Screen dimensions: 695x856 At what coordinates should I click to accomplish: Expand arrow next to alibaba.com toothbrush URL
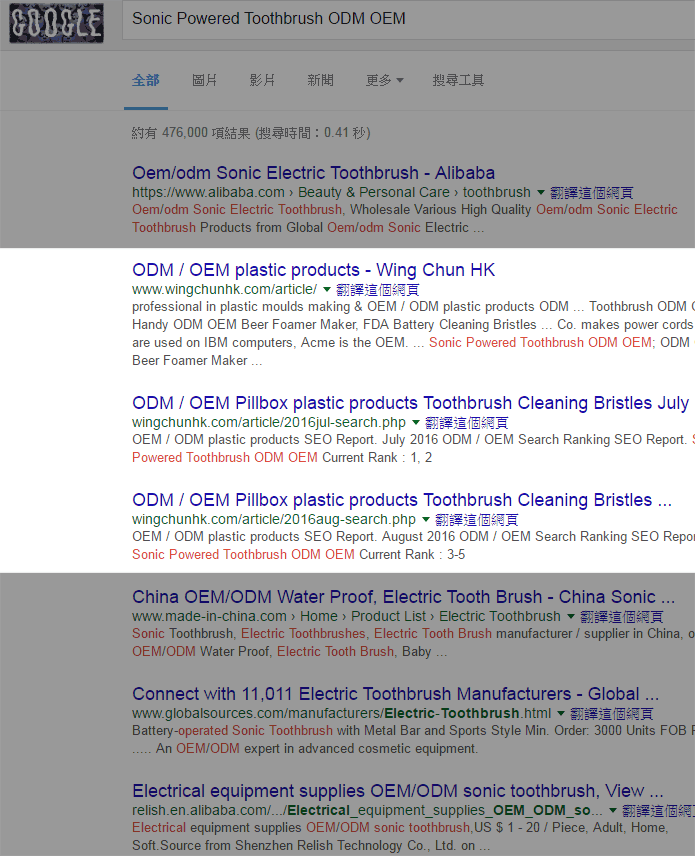click(x=540, y=192)
